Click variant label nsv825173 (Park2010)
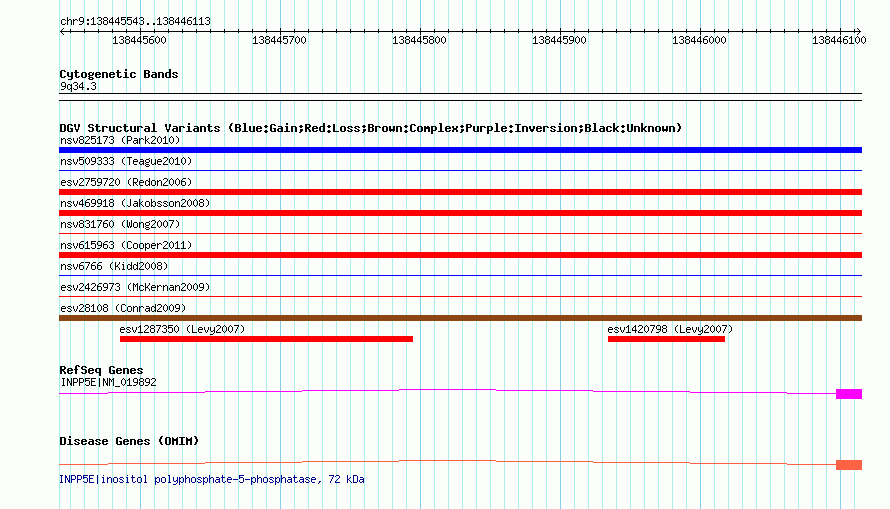The height and width of the screenshot is (509, 890). tap(120, 140)
